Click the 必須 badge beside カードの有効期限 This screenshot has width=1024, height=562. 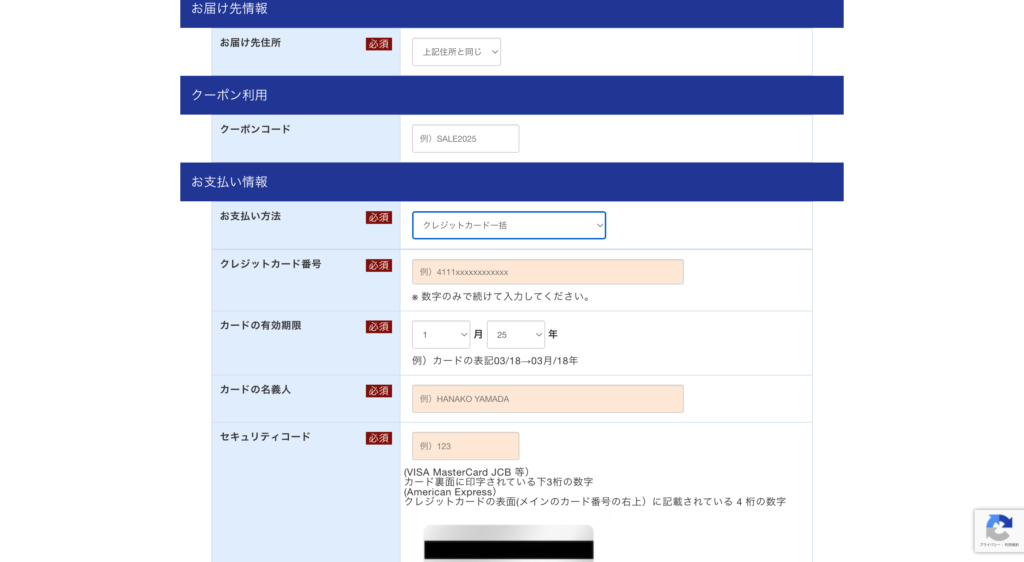click(378, 327)
